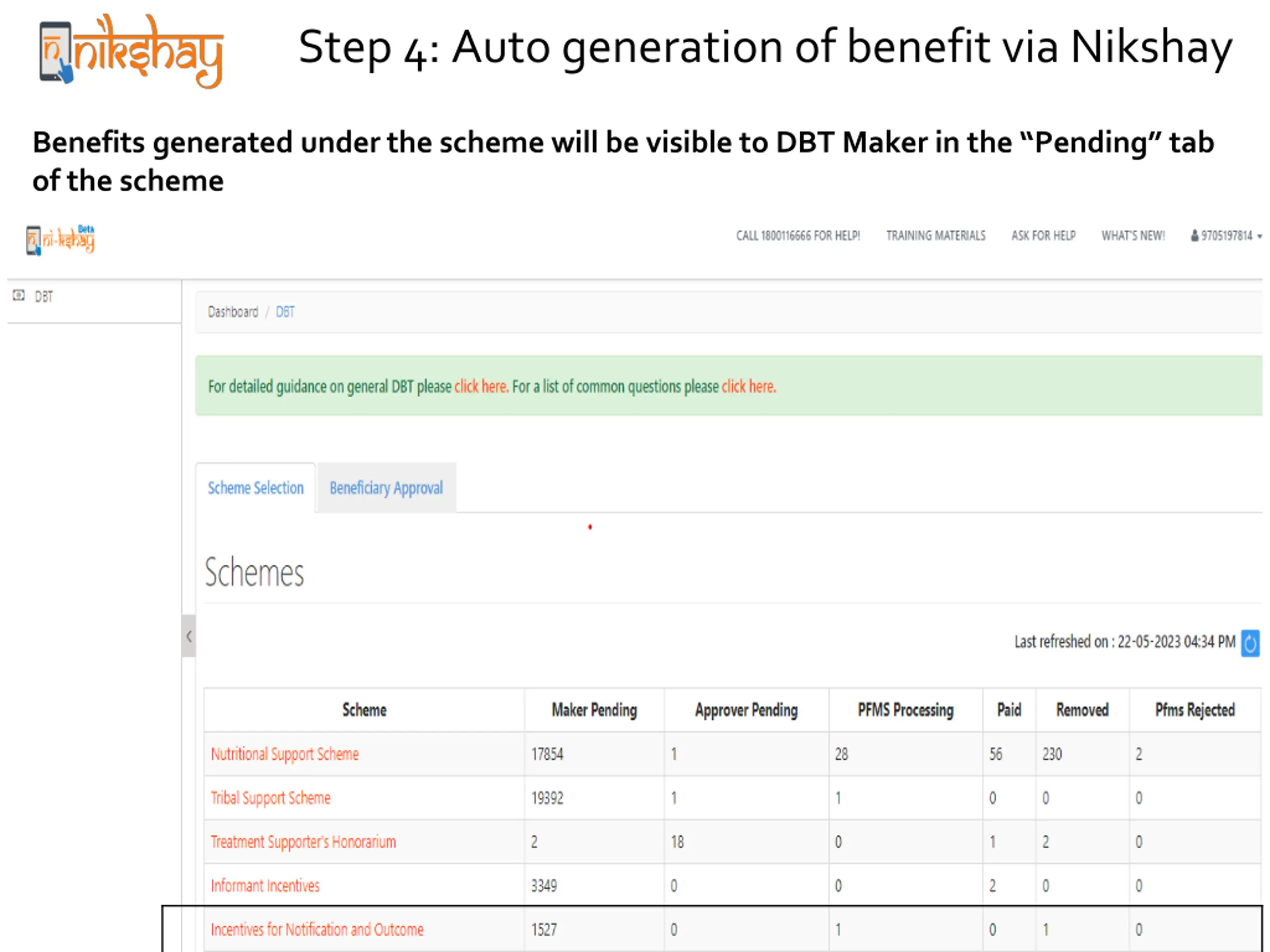
Task: Click Paid value 56
Action: point(996,754)
